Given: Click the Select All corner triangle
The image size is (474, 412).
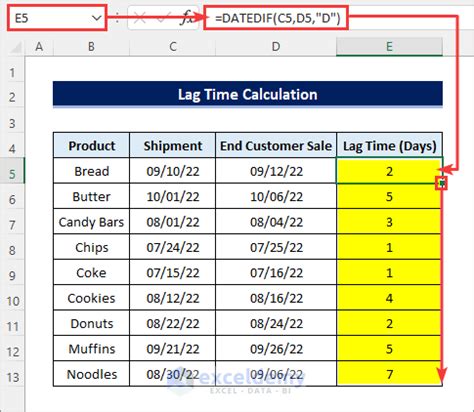Looking at the screenshot, I should 15,47.
